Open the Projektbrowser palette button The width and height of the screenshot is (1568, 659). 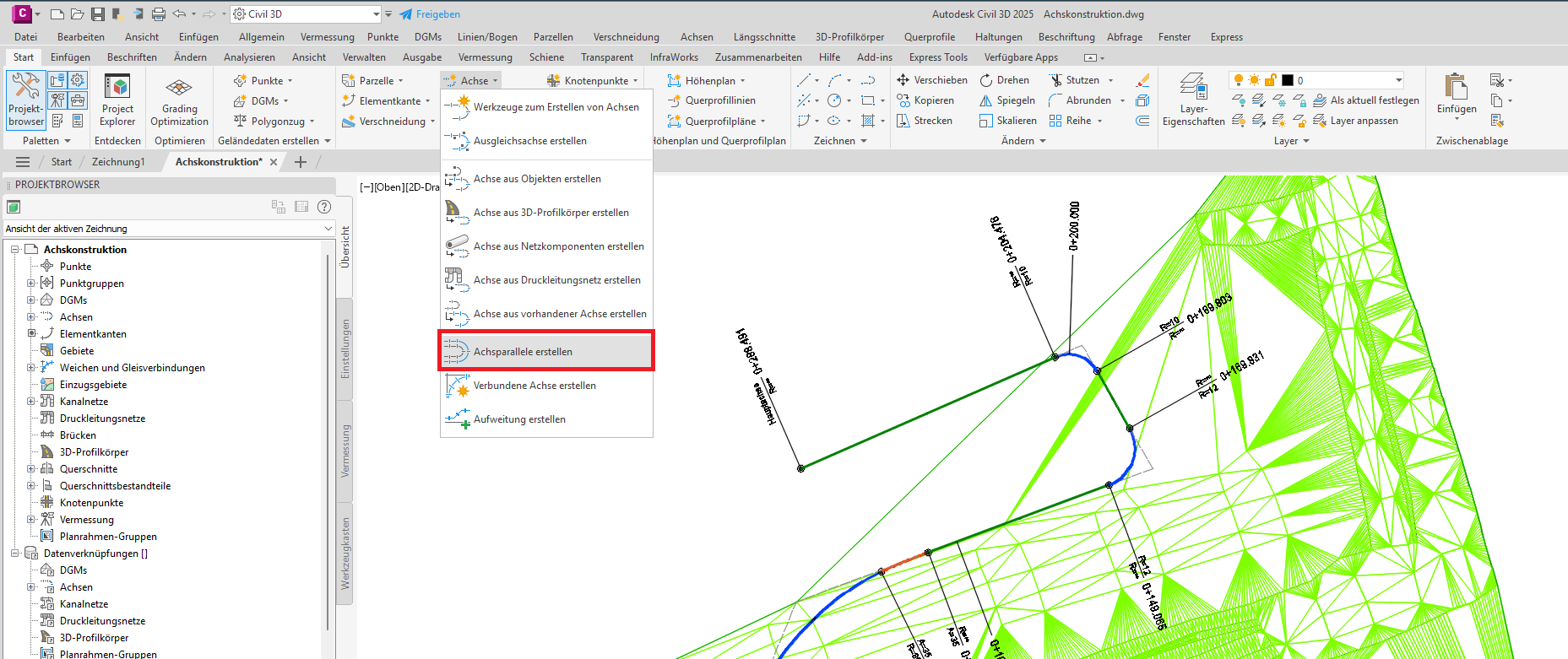click(x=25, y=100)
